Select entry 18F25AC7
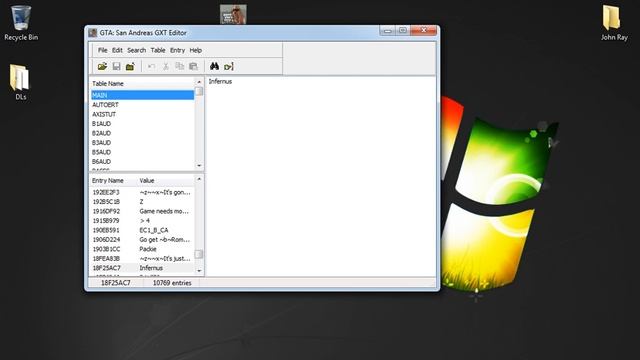Image resolution: width=640 pixels, height=360 pixels. (x=106, y=268)
